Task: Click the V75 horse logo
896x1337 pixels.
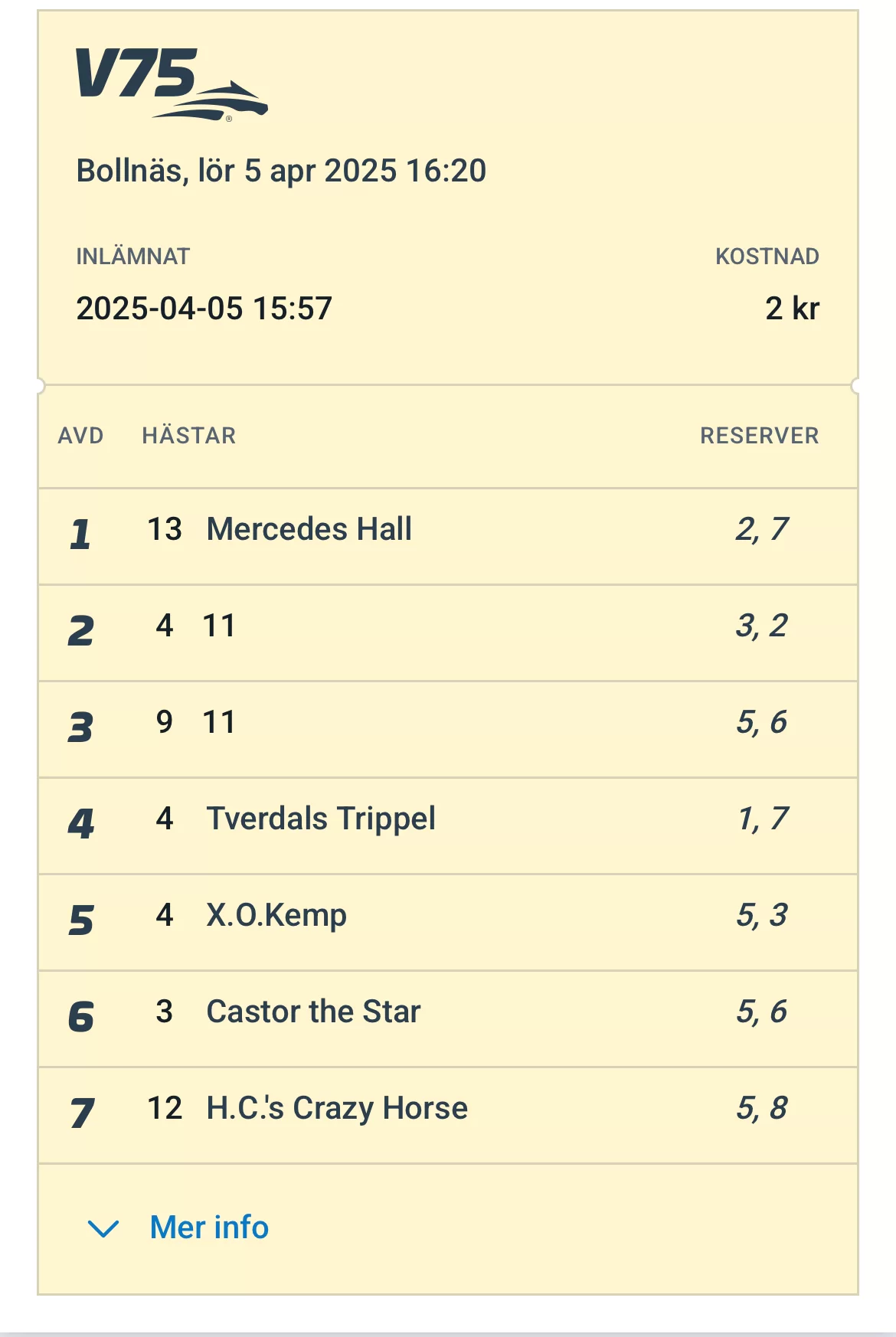Action: click(x=172, y=83)
